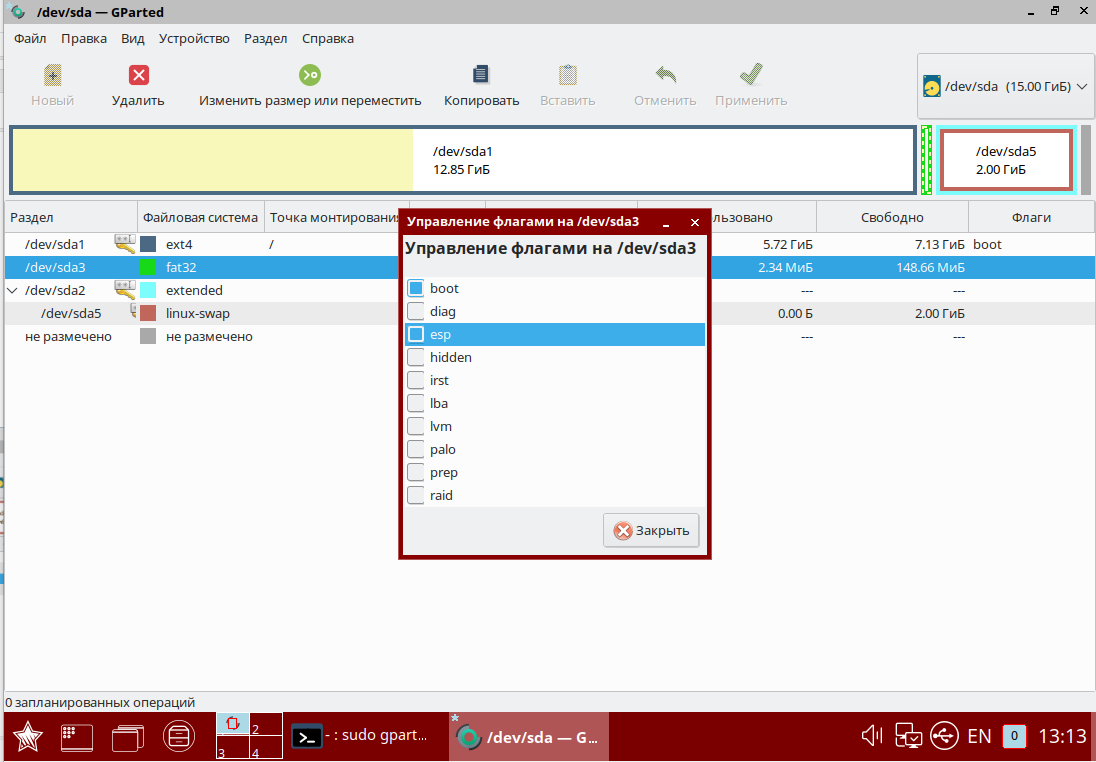Click the green fat32 color swatch
The image size is (1096, 762).
tap(148, 267)
